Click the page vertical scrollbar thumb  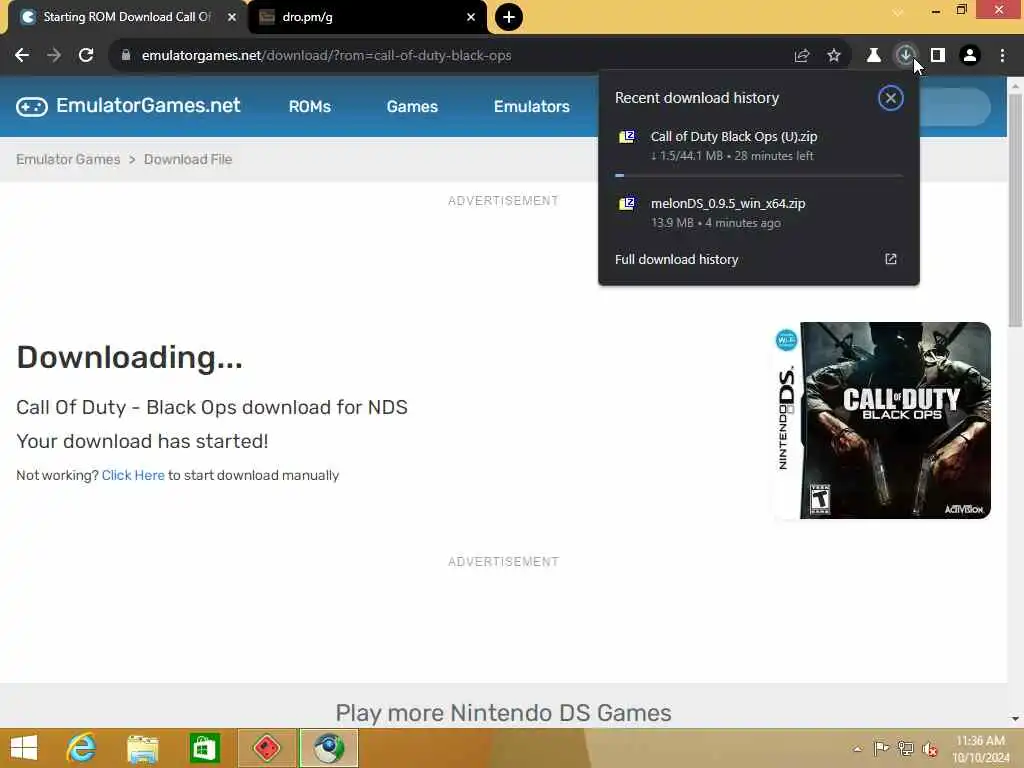coord(1015,209)
